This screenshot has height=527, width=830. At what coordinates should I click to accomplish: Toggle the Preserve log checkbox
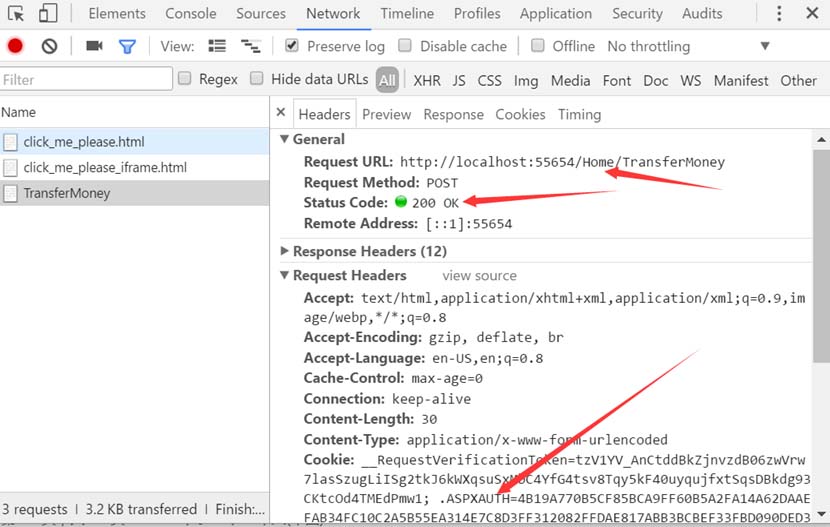point(292,46)
